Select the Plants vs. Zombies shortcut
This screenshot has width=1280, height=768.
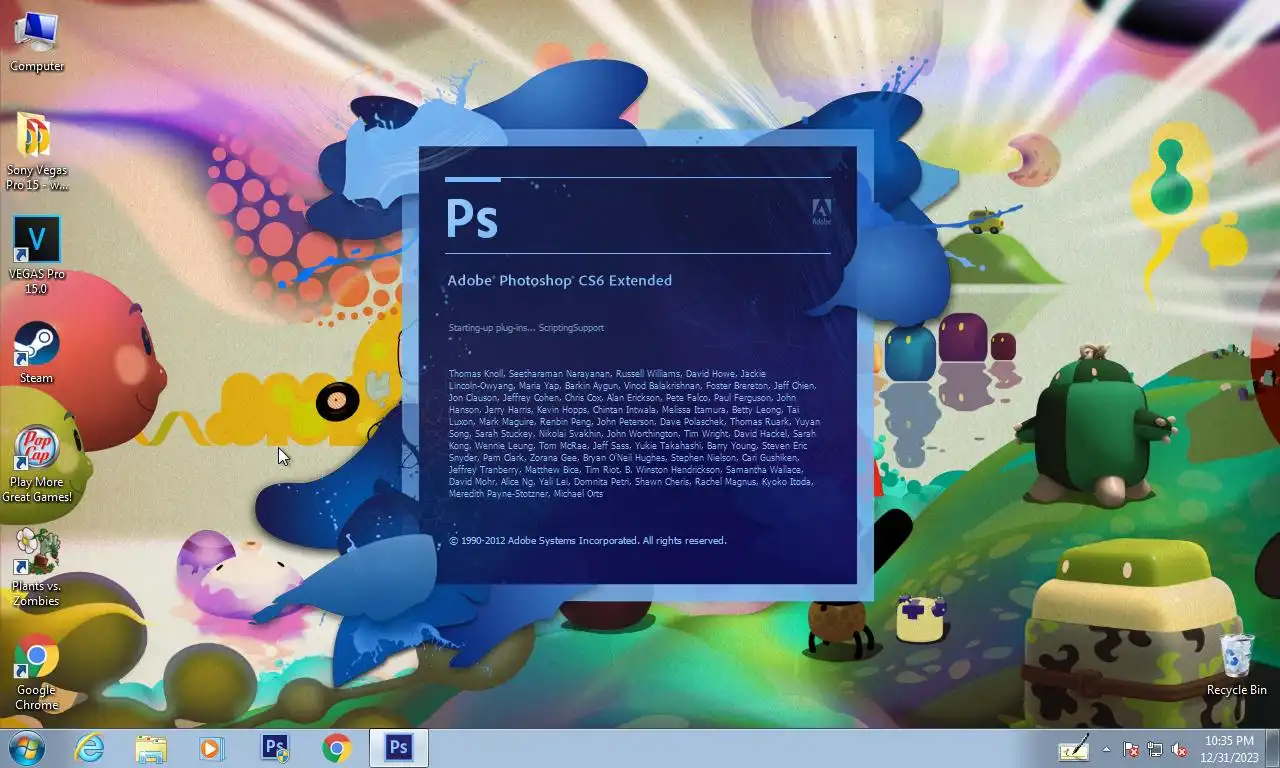[x=37, y=567]
